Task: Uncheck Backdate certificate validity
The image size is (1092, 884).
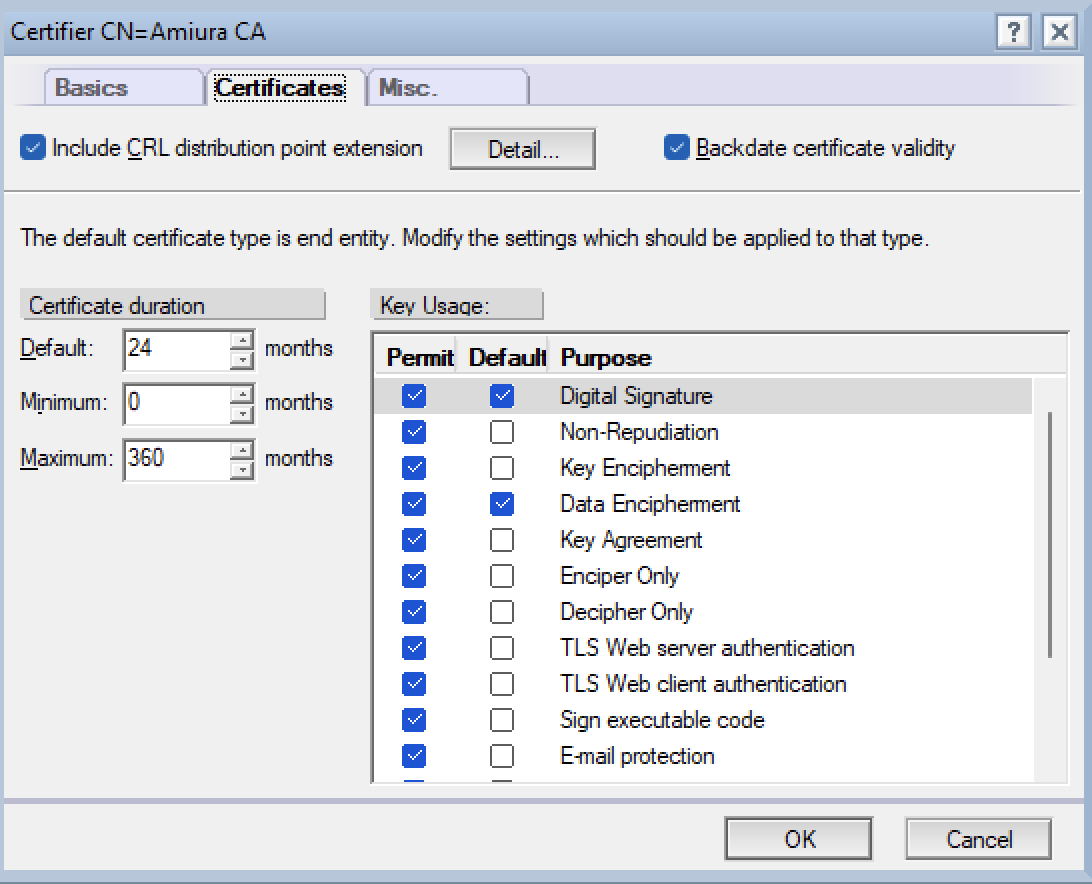Action: [676, 148]
